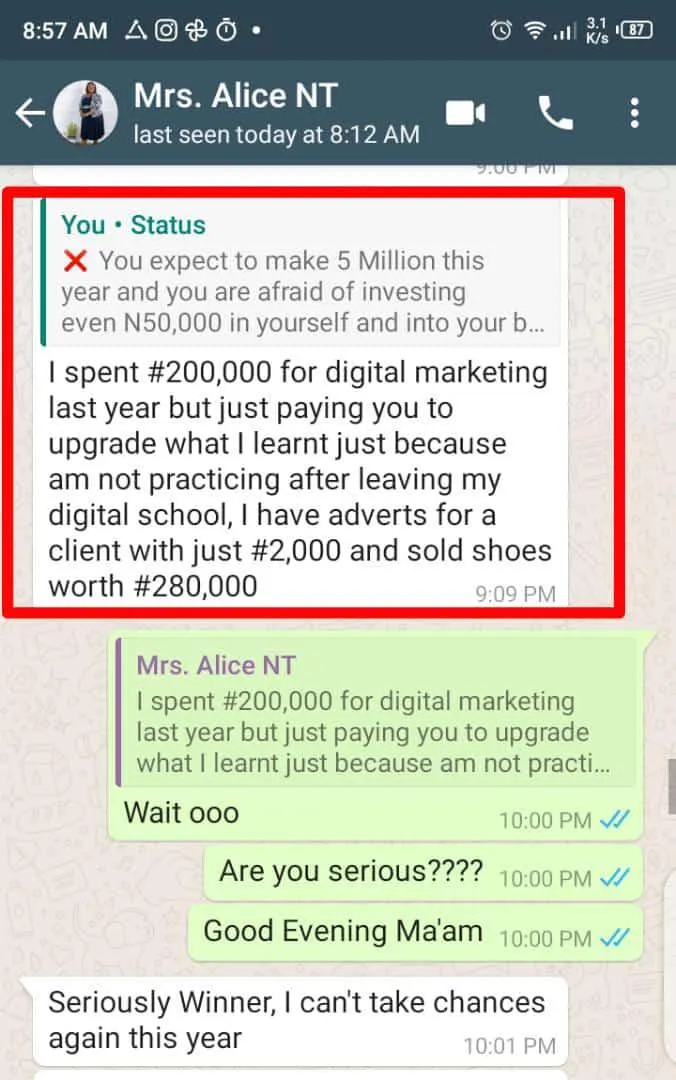676x1080 pixels.
Task: Open Mrs. Alice NT profile picture
Action: pyautogui.click(x=85, y=112)
